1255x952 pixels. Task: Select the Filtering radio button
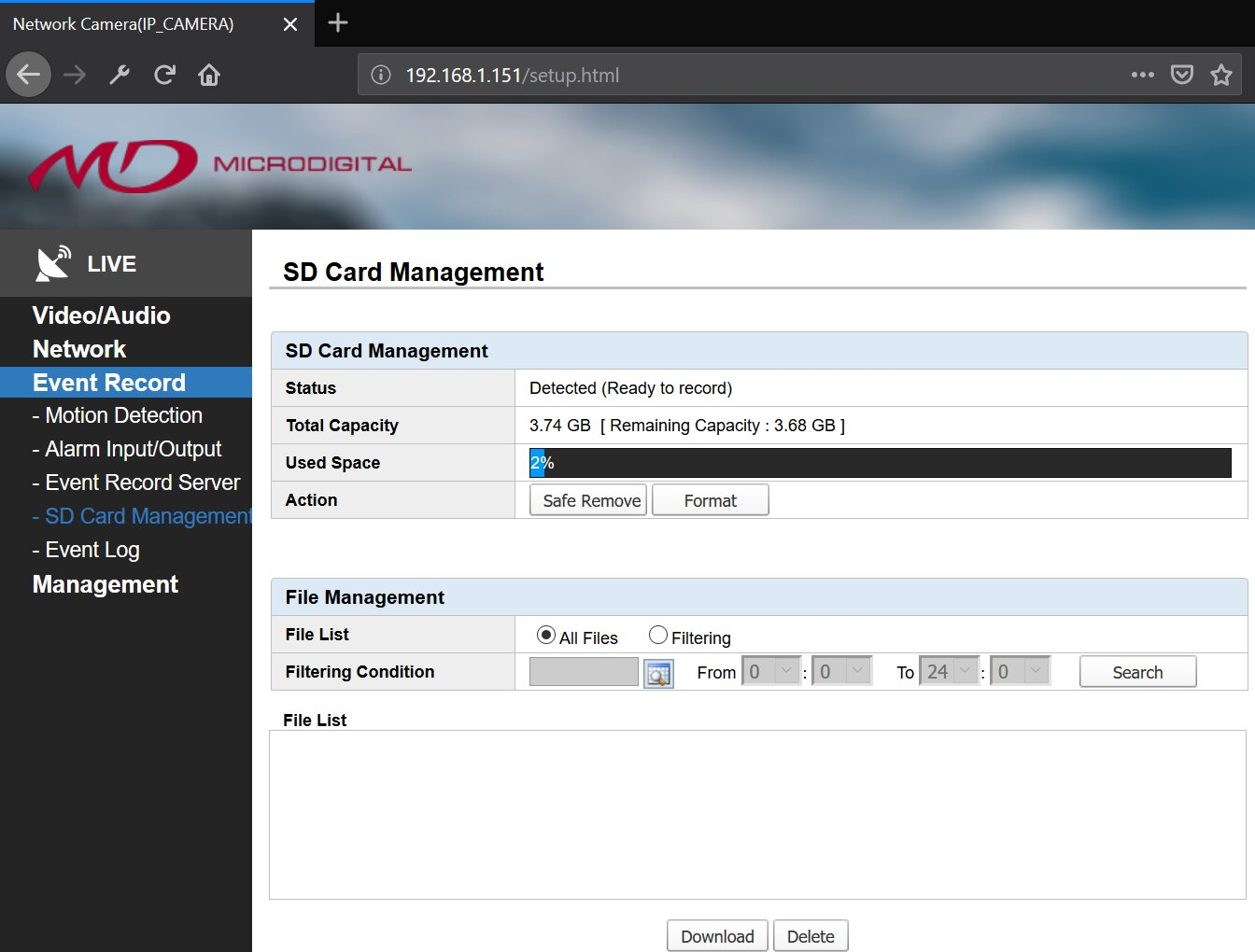(658, 635)
